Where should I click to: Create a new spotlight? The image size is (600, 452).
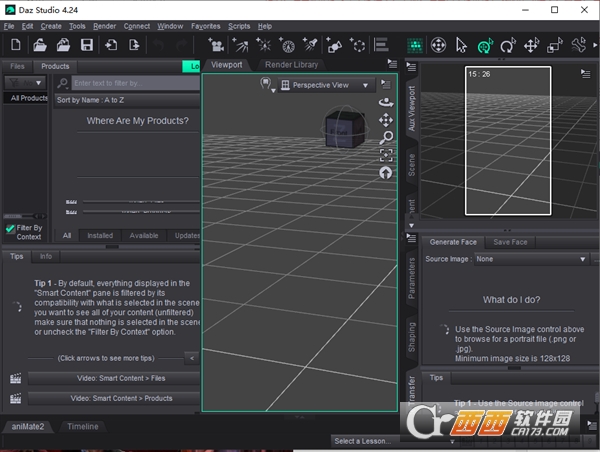pyautogui.click(x=310, y=45)
